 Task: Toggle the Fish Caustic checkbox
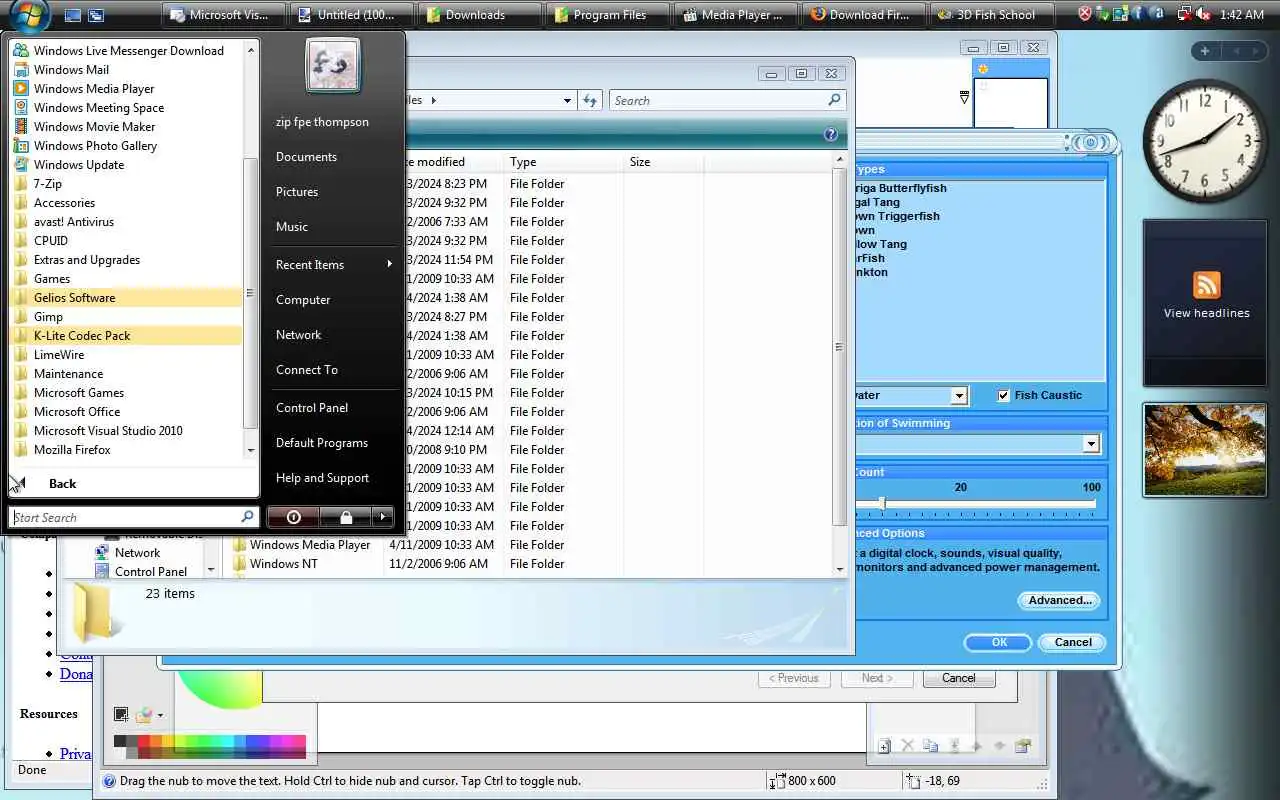[1004, 395]
